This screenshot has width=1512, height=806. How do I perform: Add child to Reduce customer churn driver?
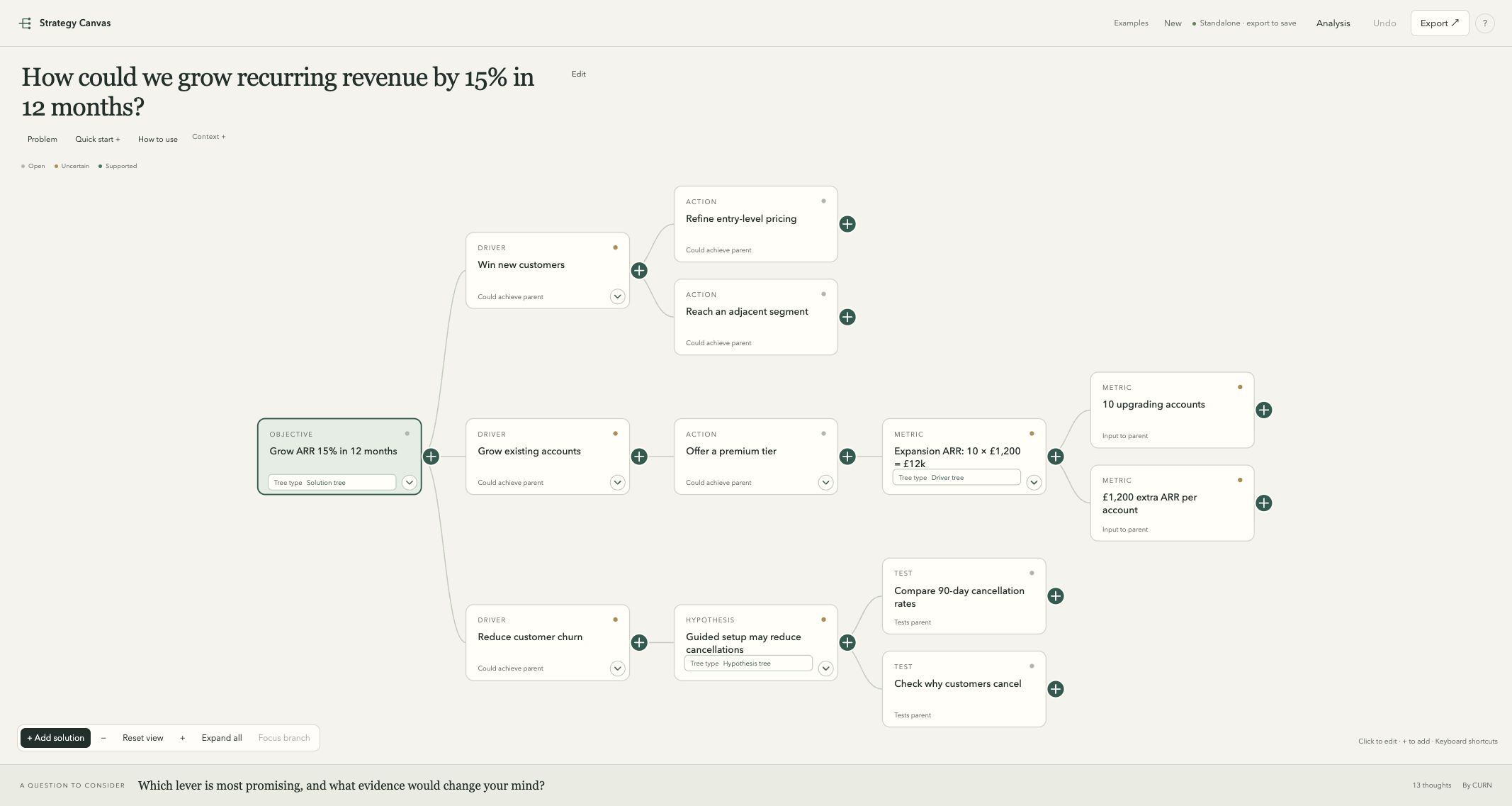[x=639, y=642]
